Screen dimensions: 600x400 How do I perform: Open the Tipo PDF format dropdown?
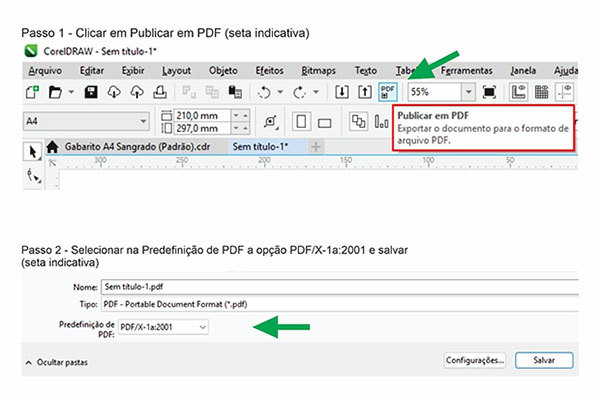coord(340,304)
